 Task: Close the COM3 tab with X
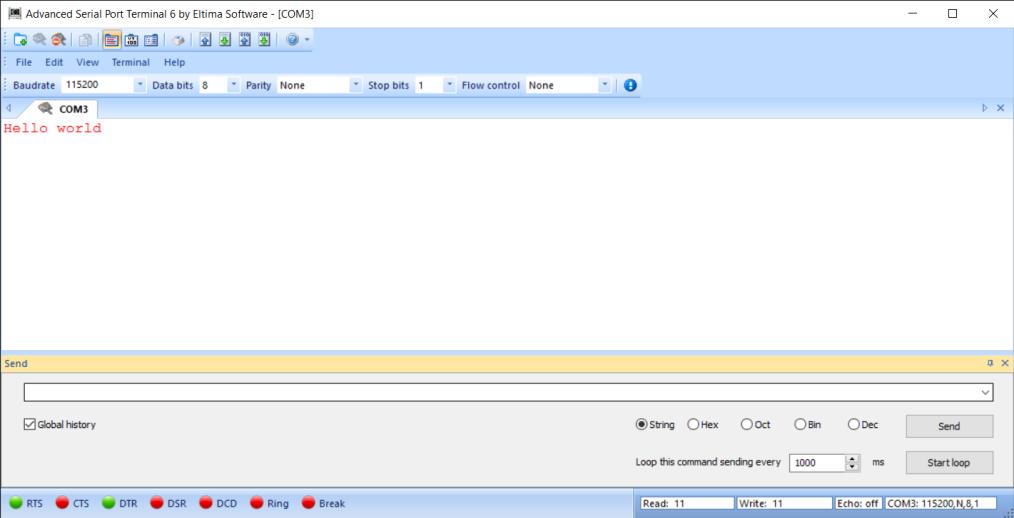tap(1000, 108)
